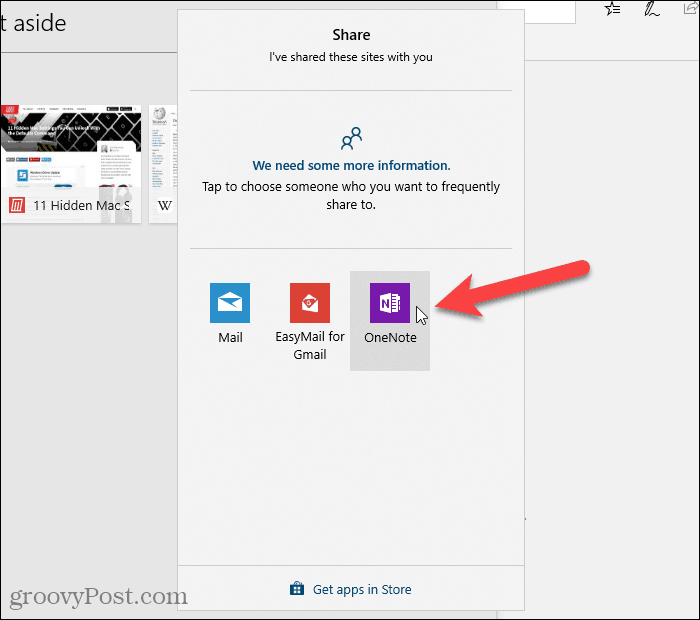Choose EasyMail for Gmail share target
The height and width of the screenshot is (620, 700).
[x=310, y=321]
